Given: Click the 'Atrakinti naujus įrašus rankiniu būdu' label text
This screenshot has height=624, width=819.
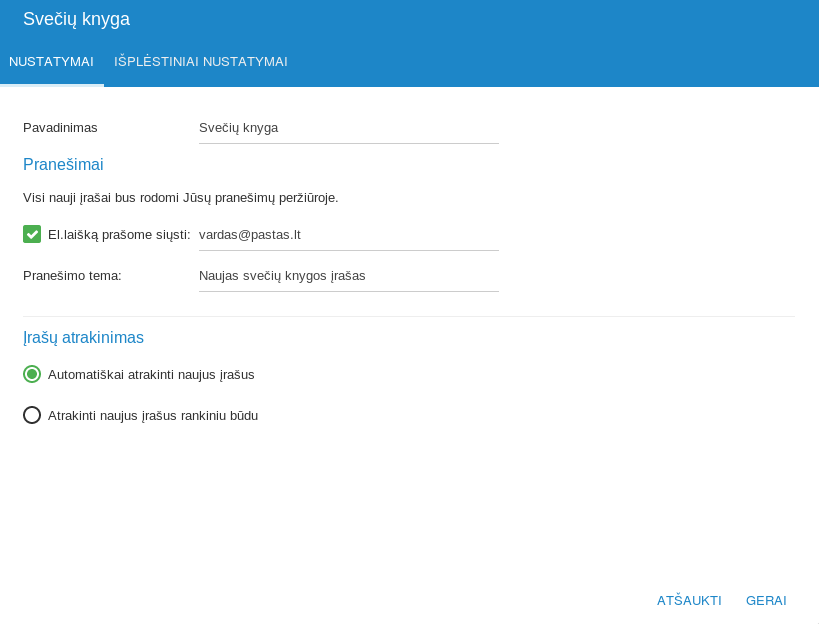Looking at the screenshot, I should [153, 416].
